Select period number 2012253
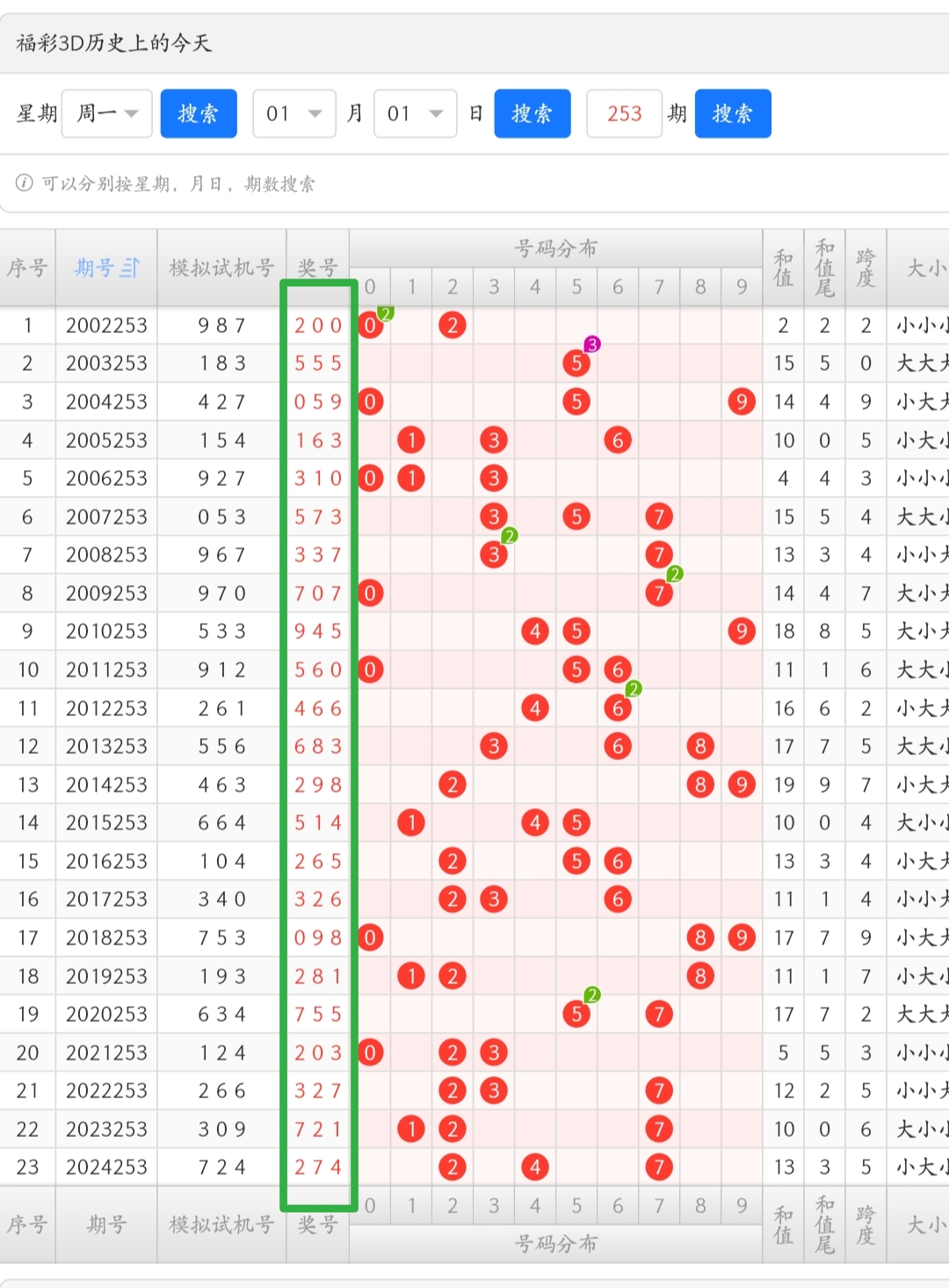 [106, 708]
